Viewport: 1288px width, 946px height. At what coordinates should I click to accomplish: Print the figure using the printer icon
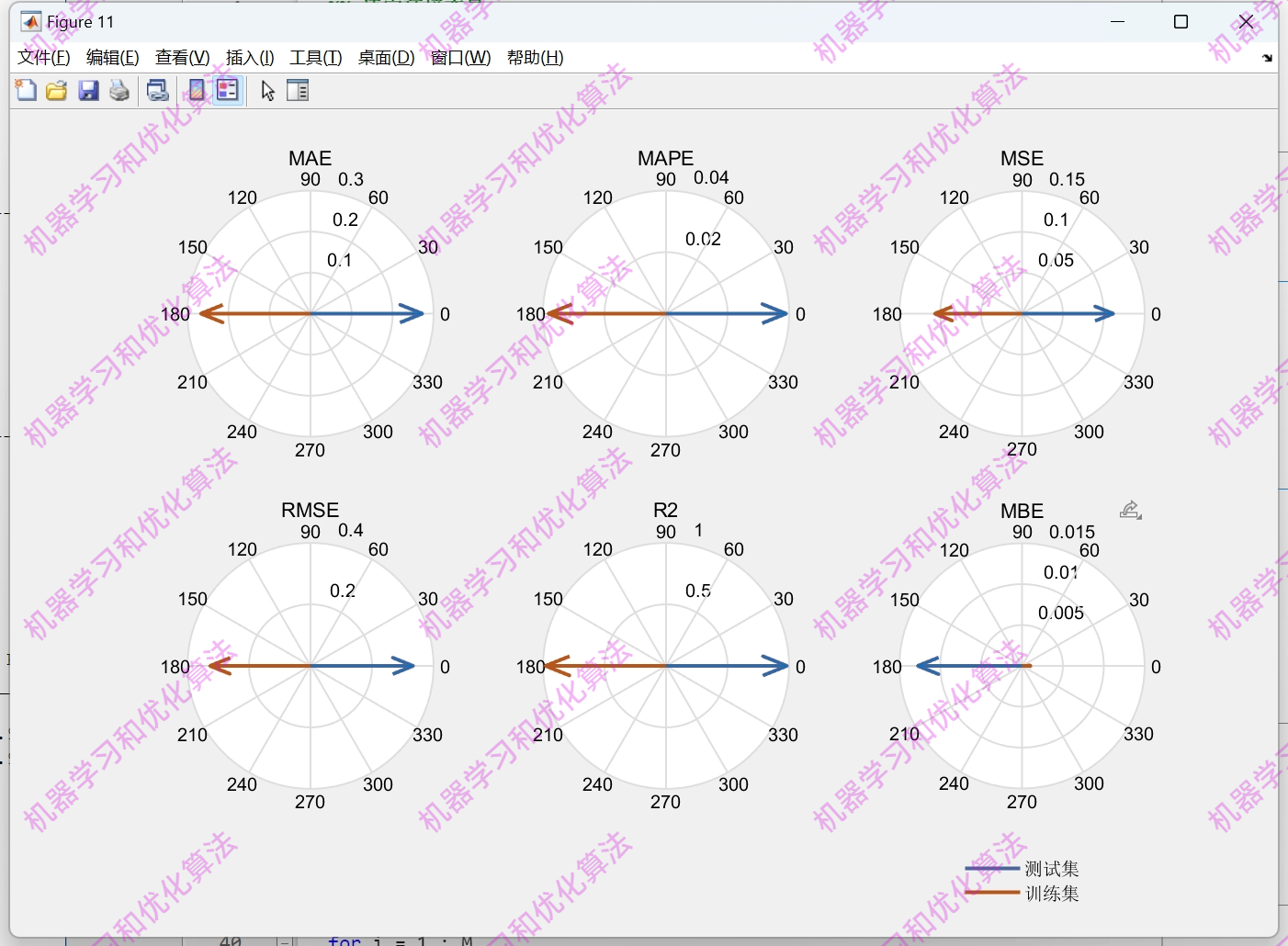[119, 90]
